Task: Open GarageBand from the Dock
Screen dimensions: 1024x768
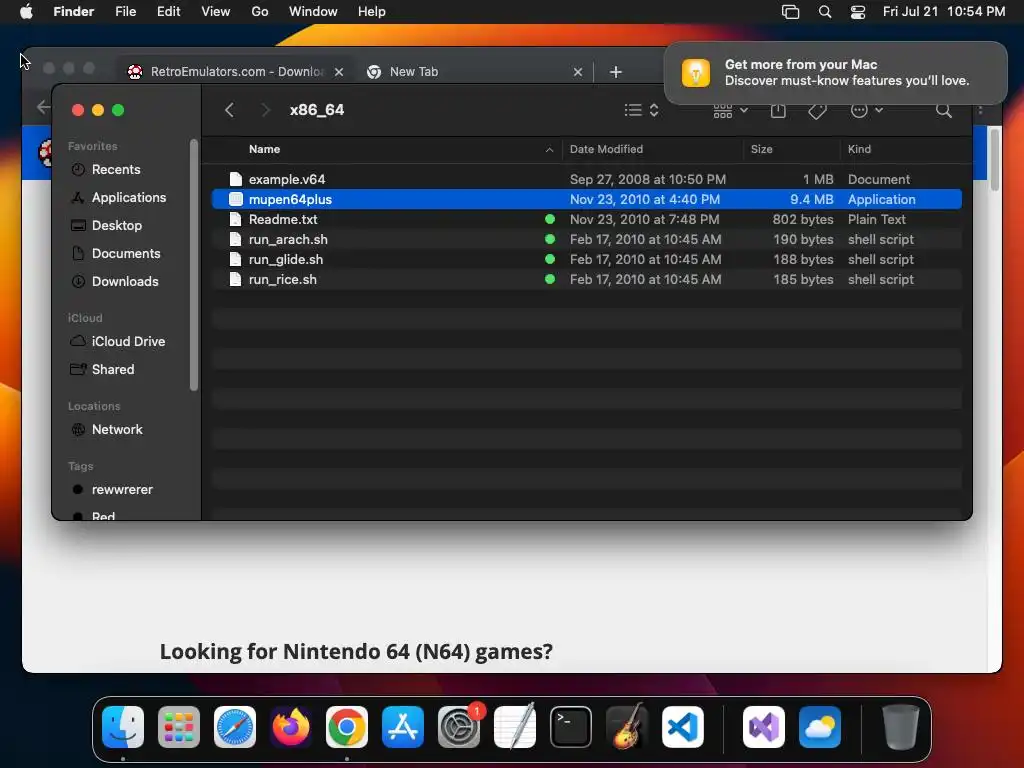Action: click(627, 727)
